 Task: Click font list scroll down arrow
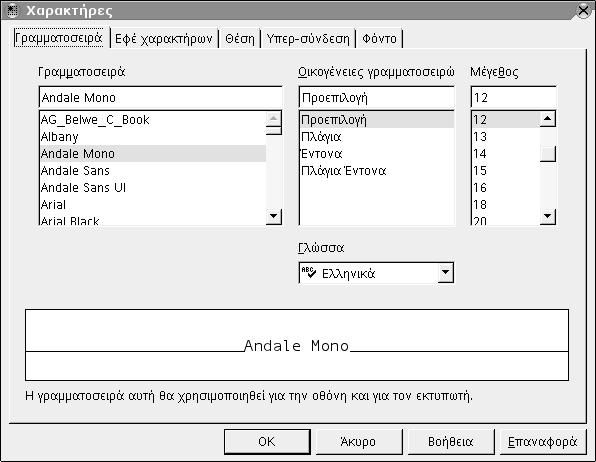pos(273,217)
